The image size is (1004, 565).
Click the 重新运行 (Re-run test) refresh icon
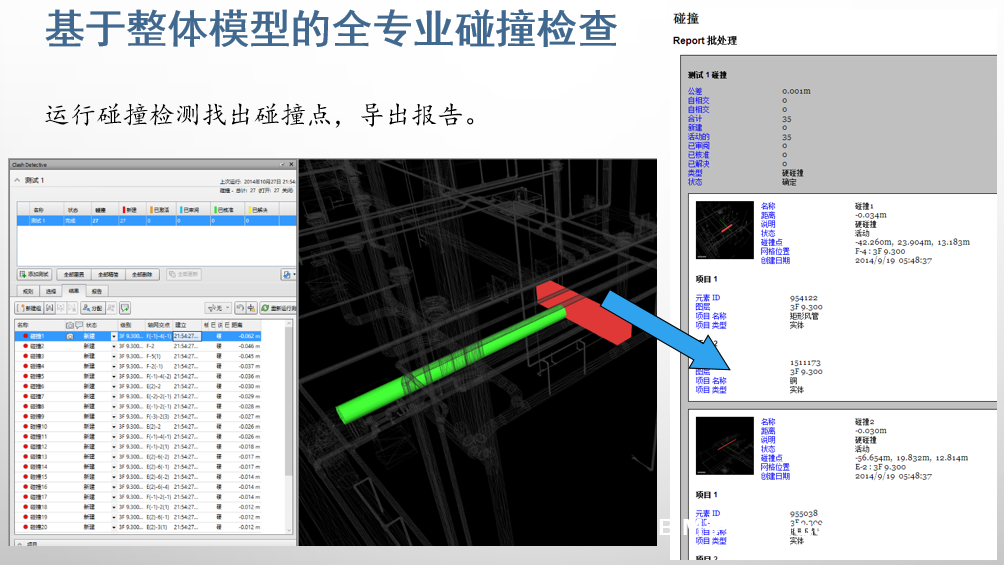[277, 309]
